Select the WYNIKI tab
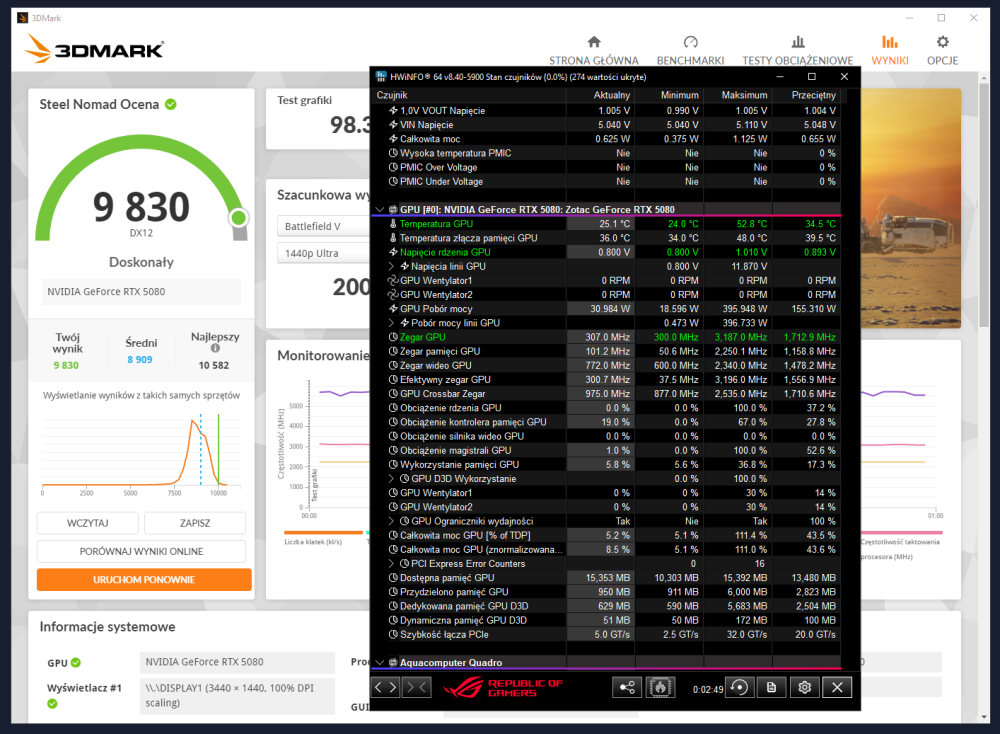 point(890,50)
